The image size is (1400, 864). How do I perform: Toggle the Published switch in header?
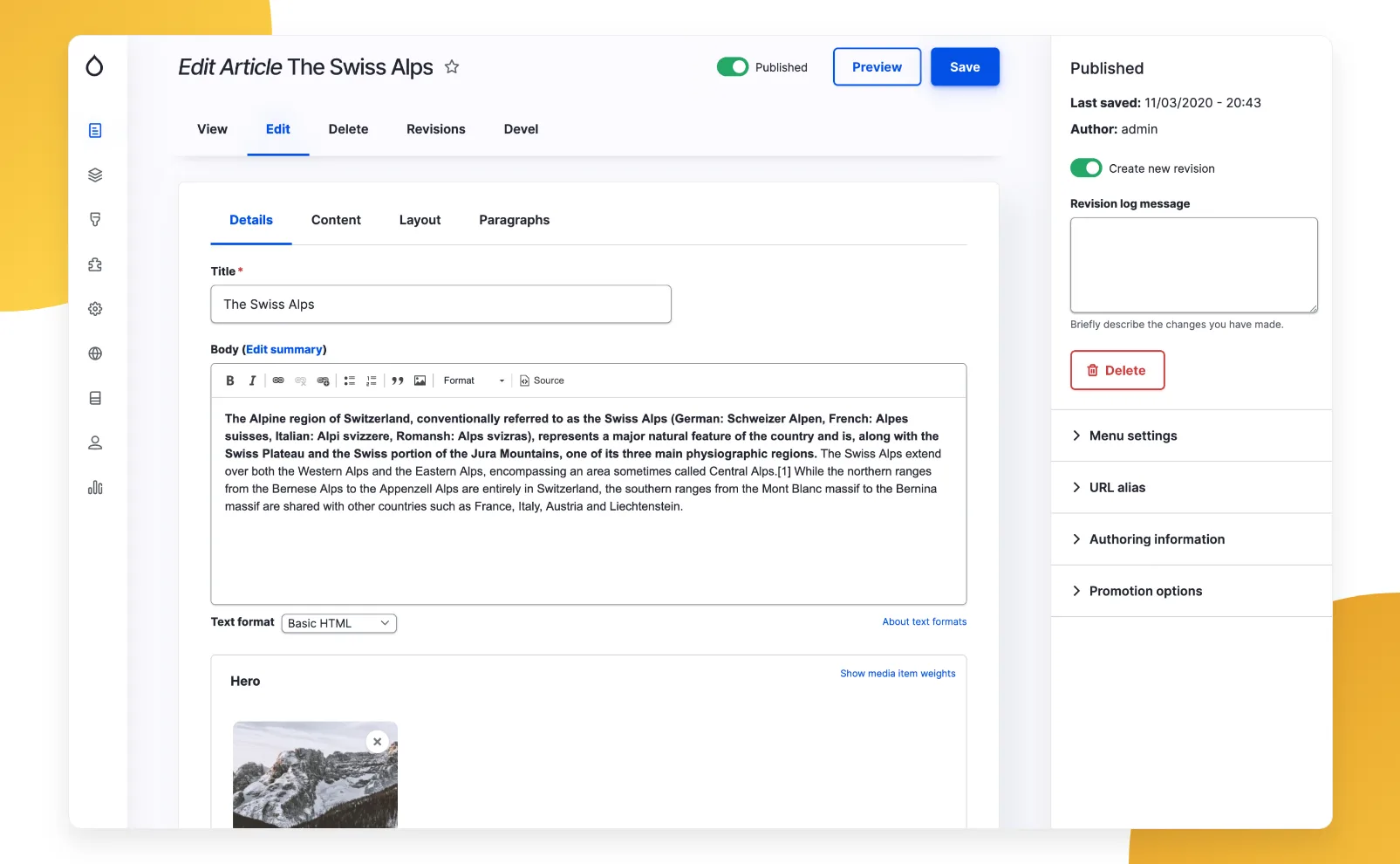tap(733, 67)
